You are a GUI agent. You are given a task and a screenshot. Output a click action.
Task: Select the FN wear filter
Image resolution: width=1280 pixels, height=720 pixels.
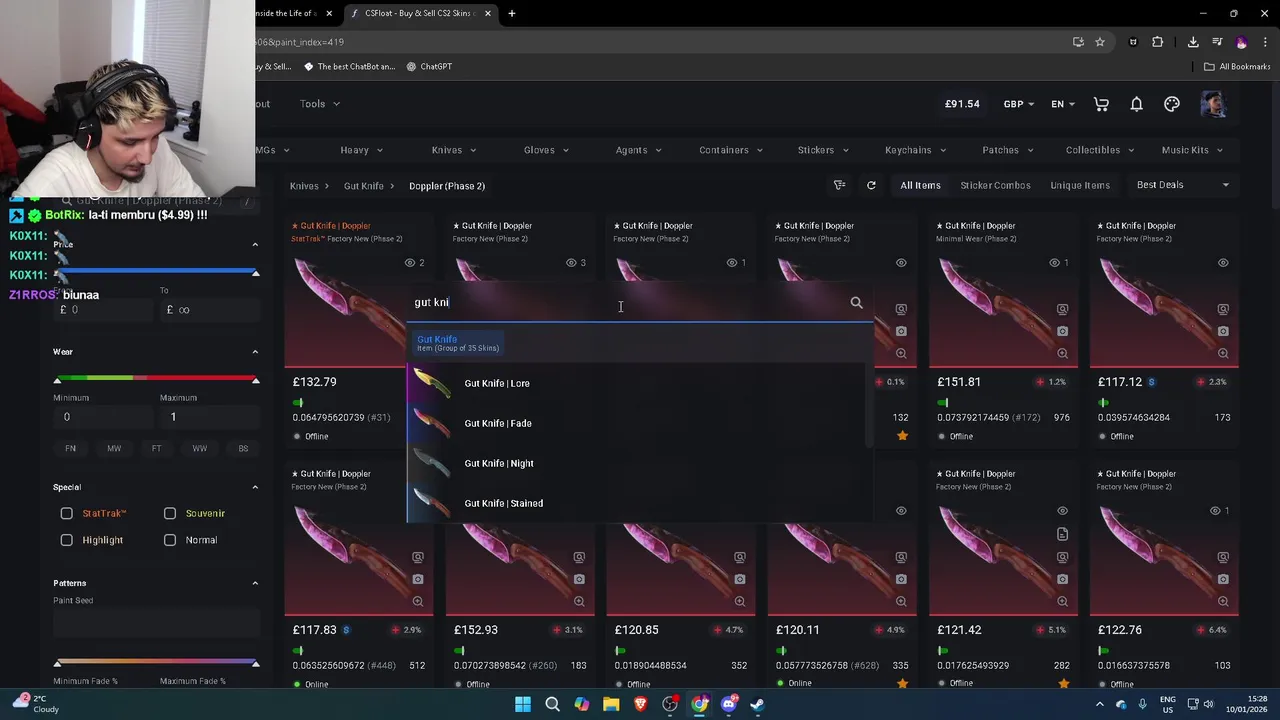pyautogui.click(x=70, y=448)
